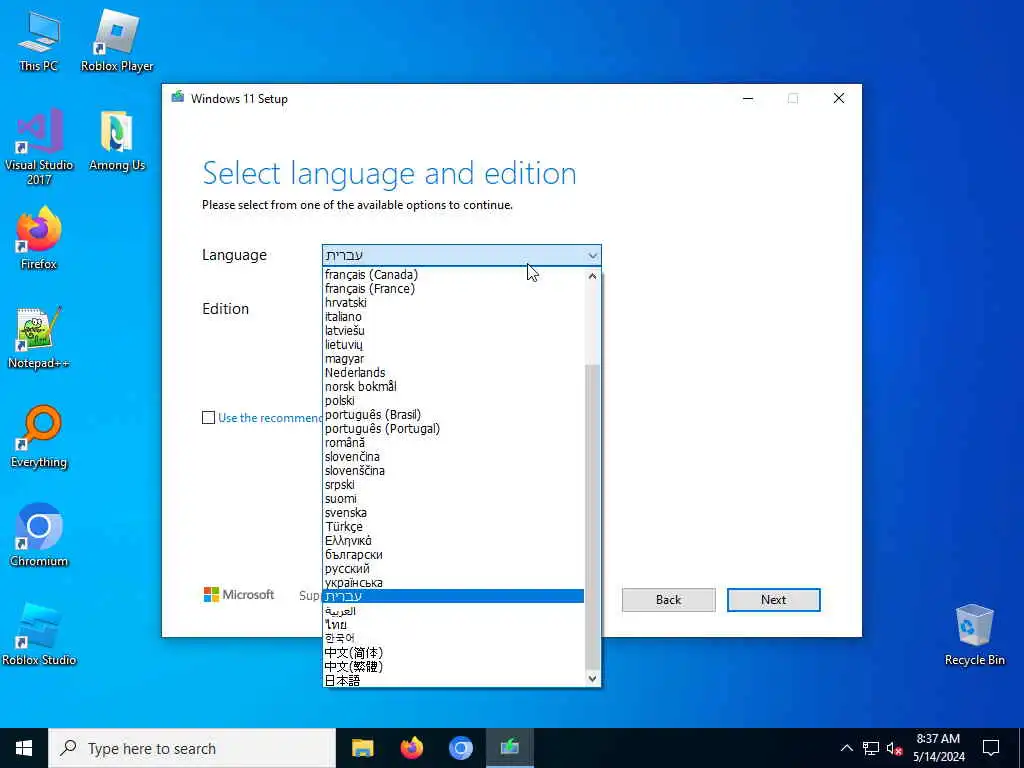Show hidden system tray icons
This screenshot has width=1024, height=768.
point(846,748)
